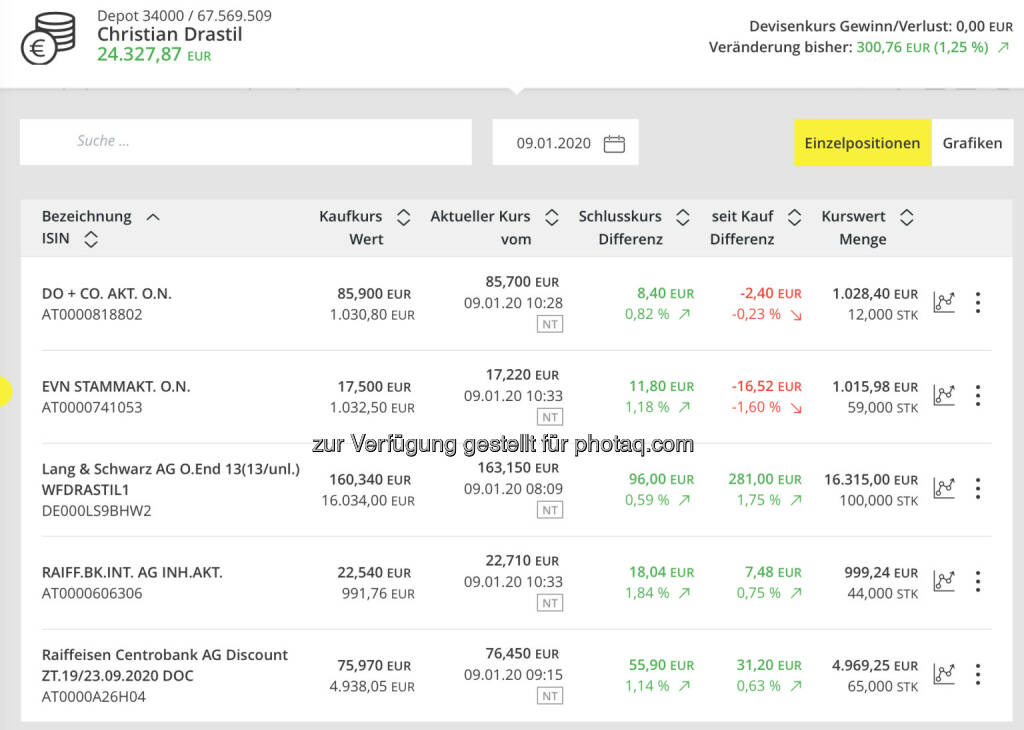Sort by Aktueller Kurs column arrows

coord(551,217)
